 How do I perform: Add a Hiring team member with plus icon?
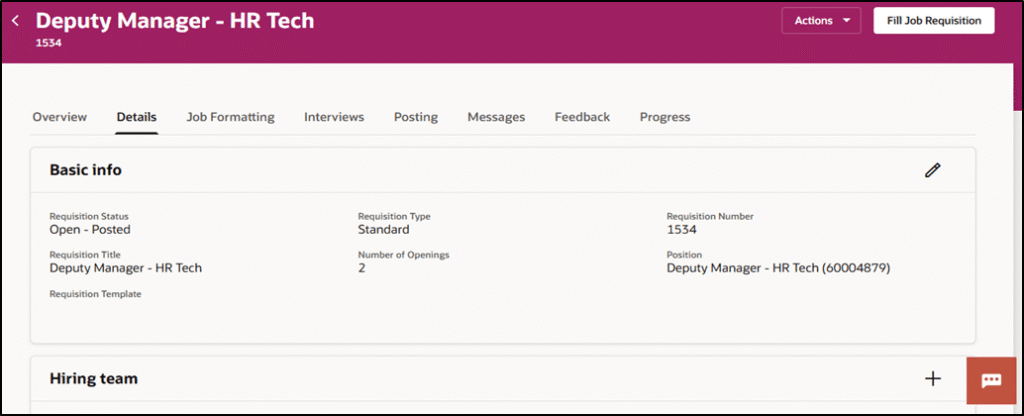pyautogui.click(x=932, y=378)
